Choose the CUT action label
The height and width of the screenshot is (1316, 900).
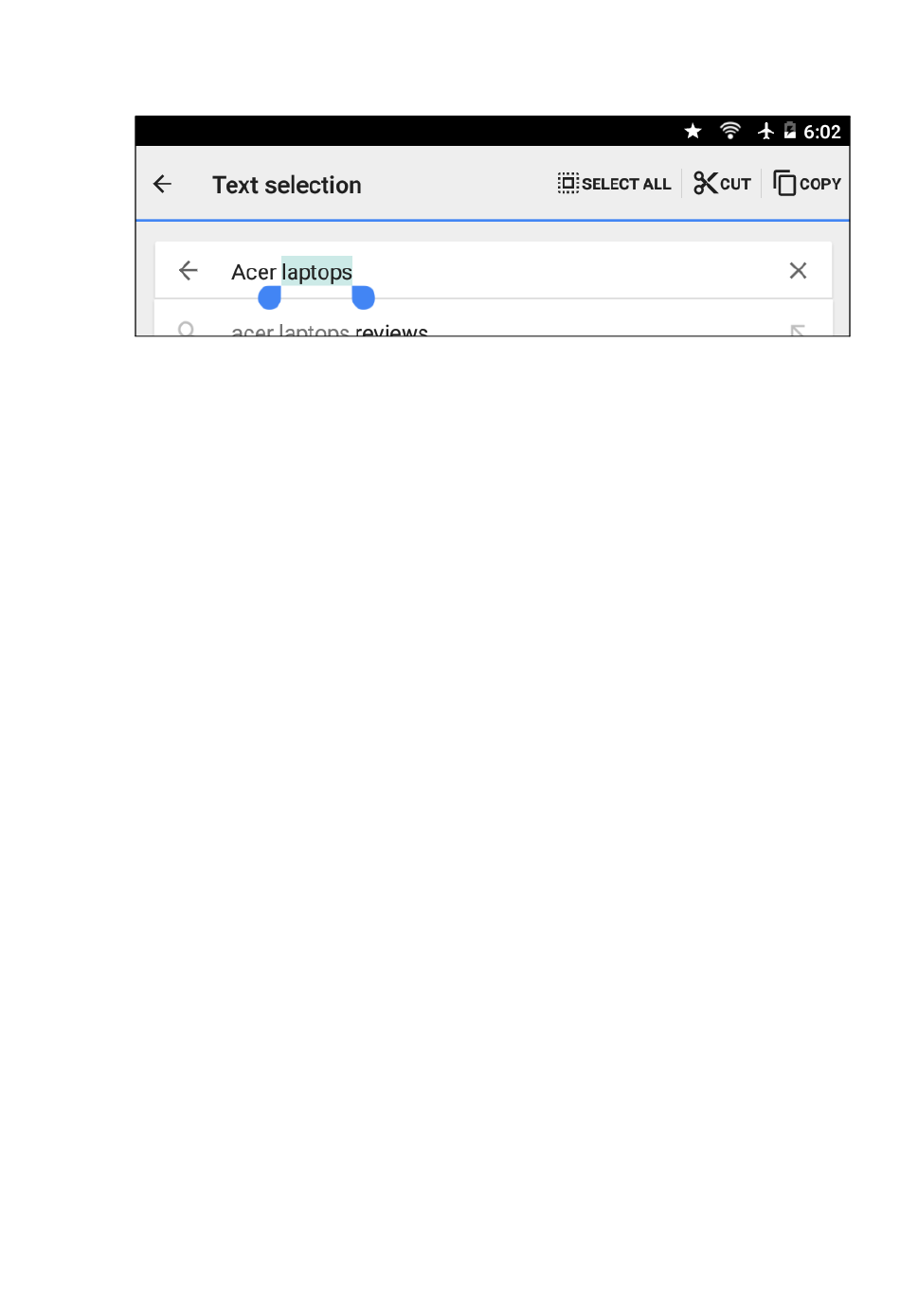(x=735, y=184)
